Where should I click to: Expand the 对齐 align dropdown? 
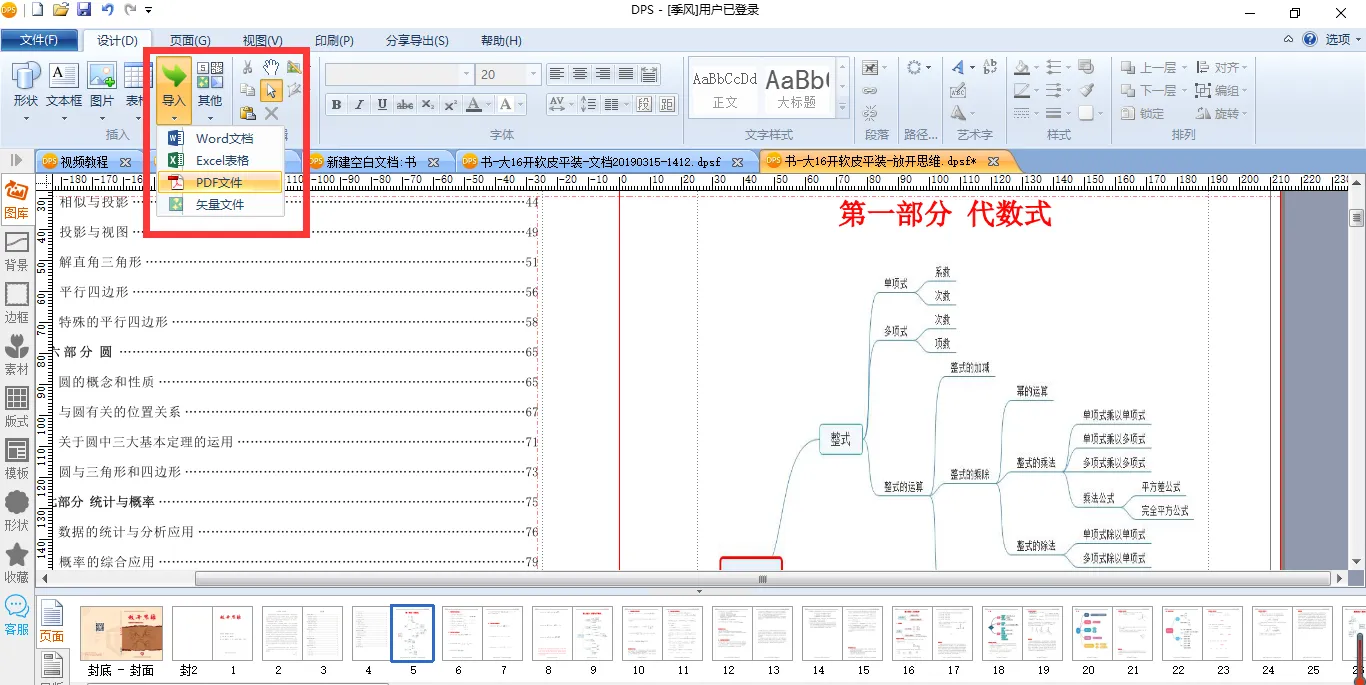(x=1245, y=68)
